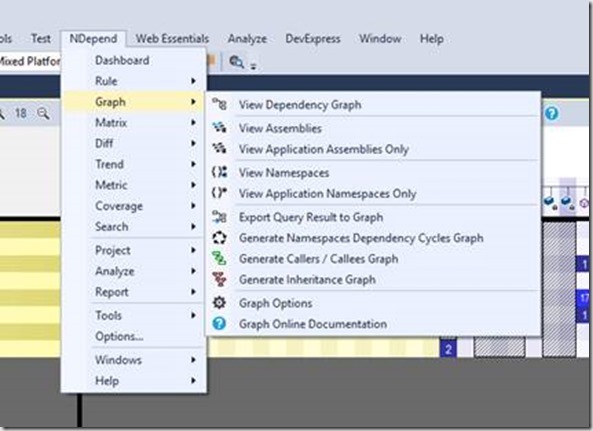The width and height of the screenshot is (593, 431).
Task: Click the Namespaces Dependency Cycles circular icon
Action: click(x=219, y=238)
